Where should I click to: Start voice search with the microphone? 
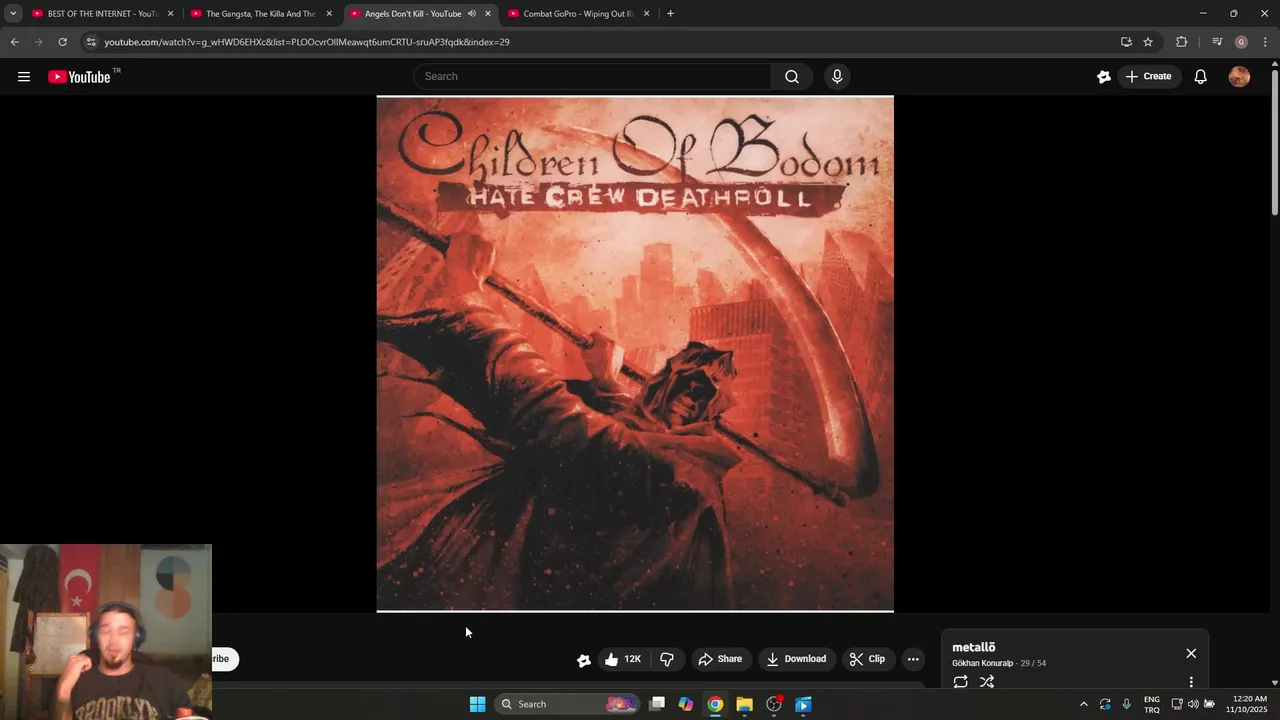[x=837, y=76]
